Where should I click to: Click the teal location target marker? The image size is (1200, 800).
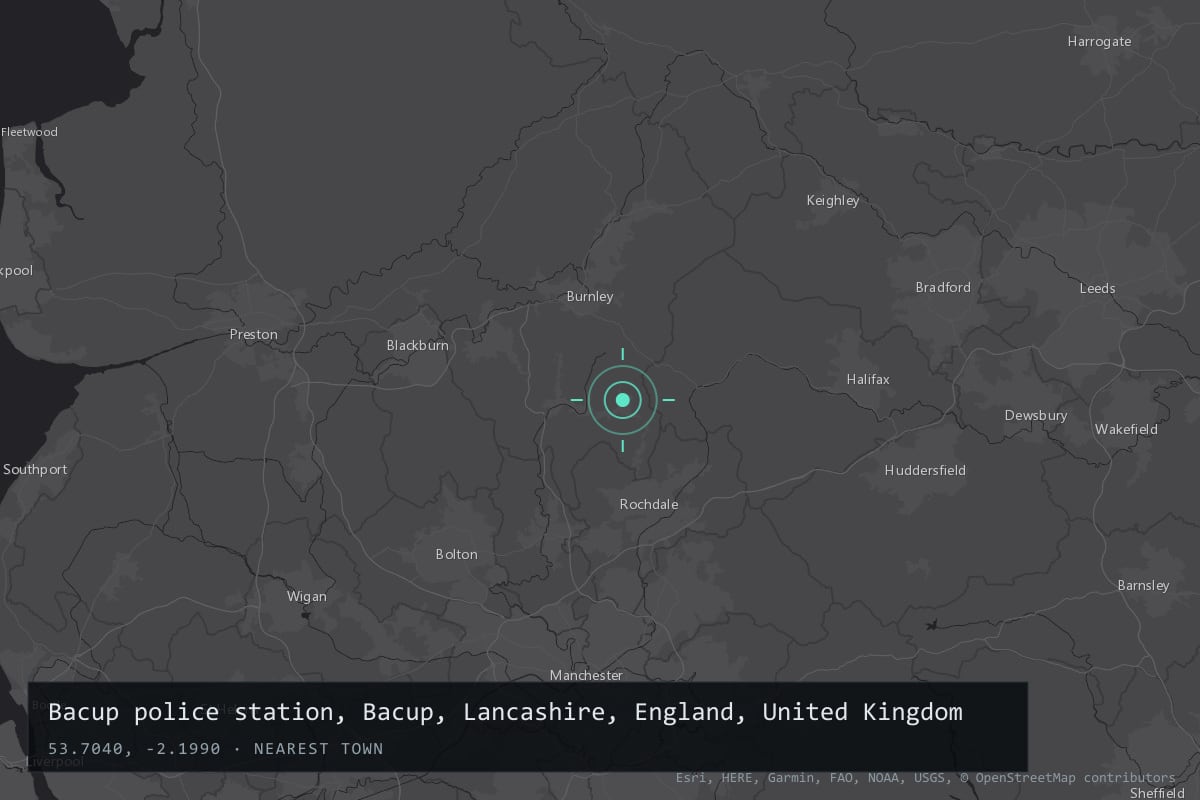tap(622, 400)
